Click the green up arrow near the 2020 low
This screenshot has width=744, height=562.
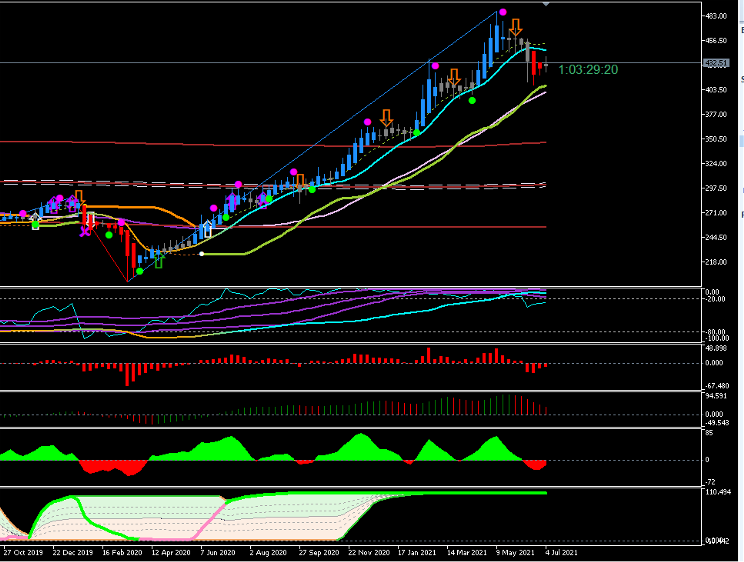pos(158,260)
